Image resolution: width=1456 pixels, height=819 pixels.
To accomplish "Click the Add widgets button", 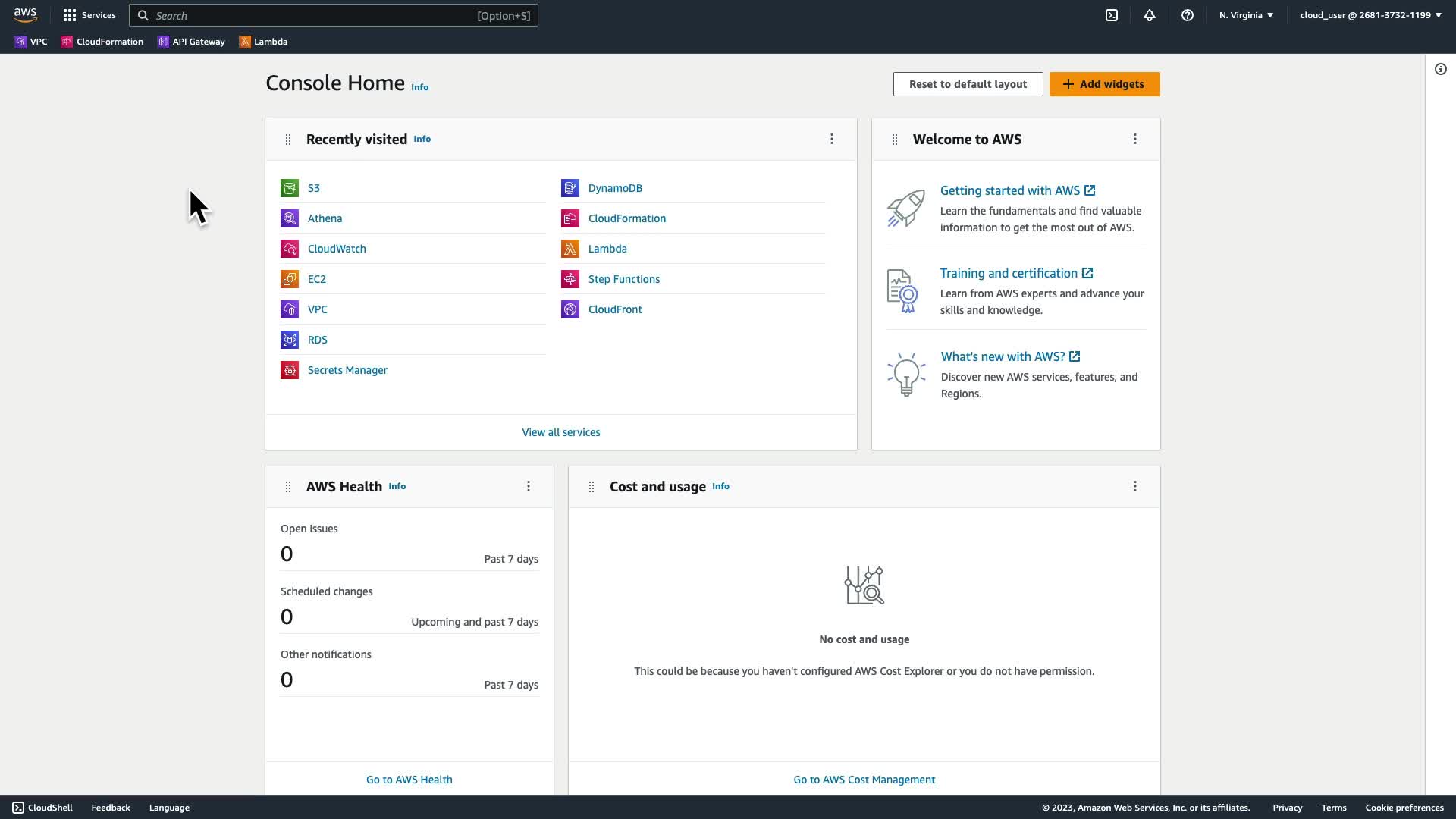I will [1104, 84].
